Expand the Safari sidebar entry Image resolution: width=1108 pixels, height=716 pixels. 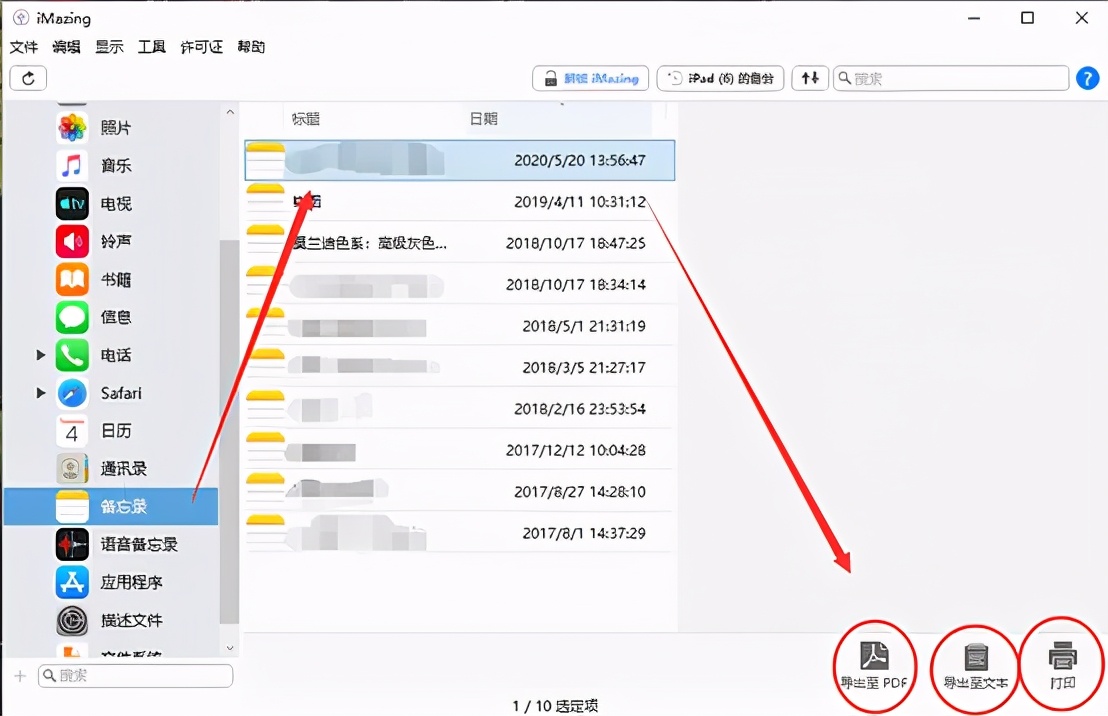(40, 393)
